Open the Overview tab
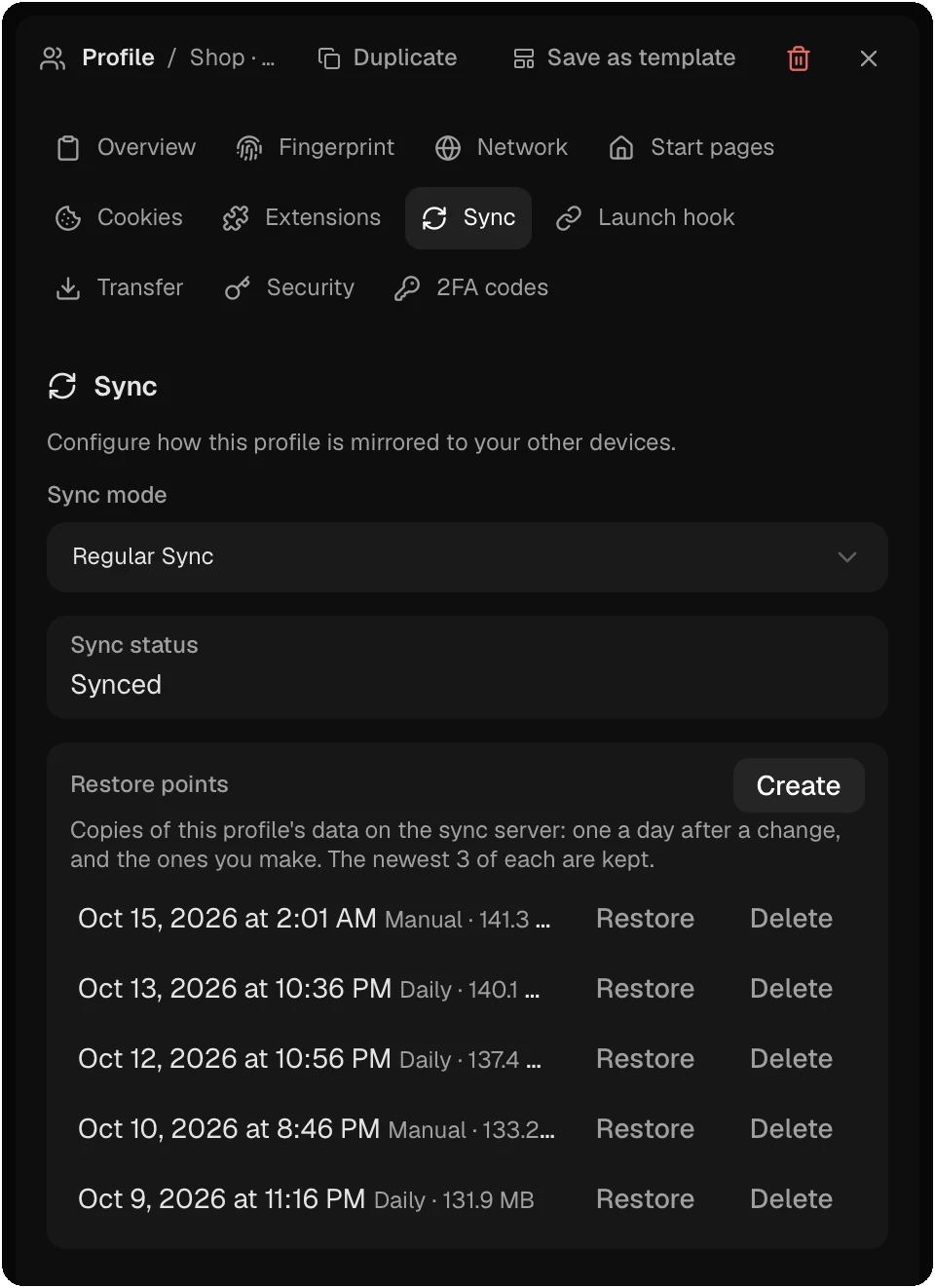Image resolution: width=935 pixels, height=1288 pixels. point(127,148)
